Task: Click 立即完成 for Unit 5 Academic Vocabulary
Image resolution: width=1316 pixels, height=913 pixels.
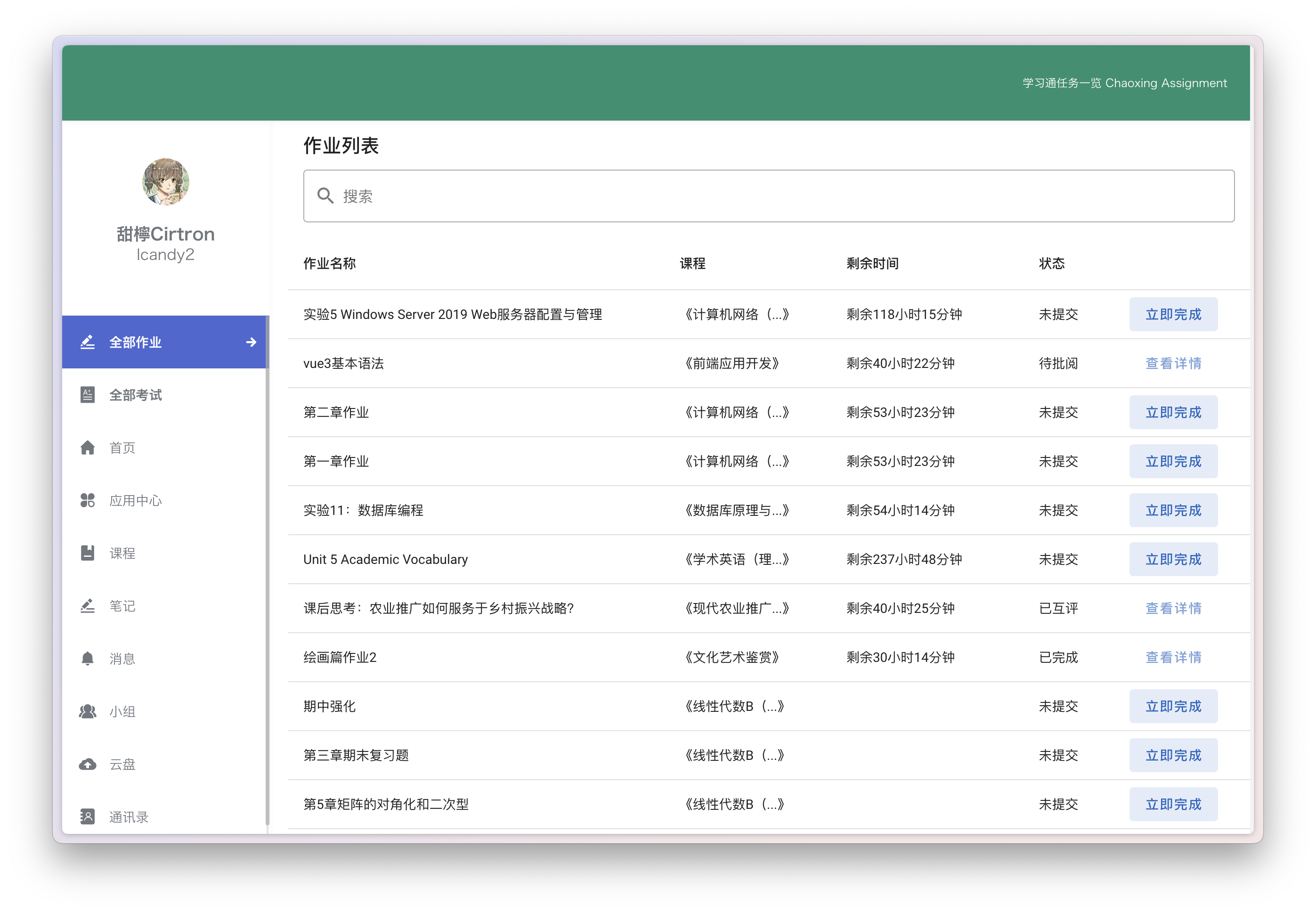Action: [1173, 559]
